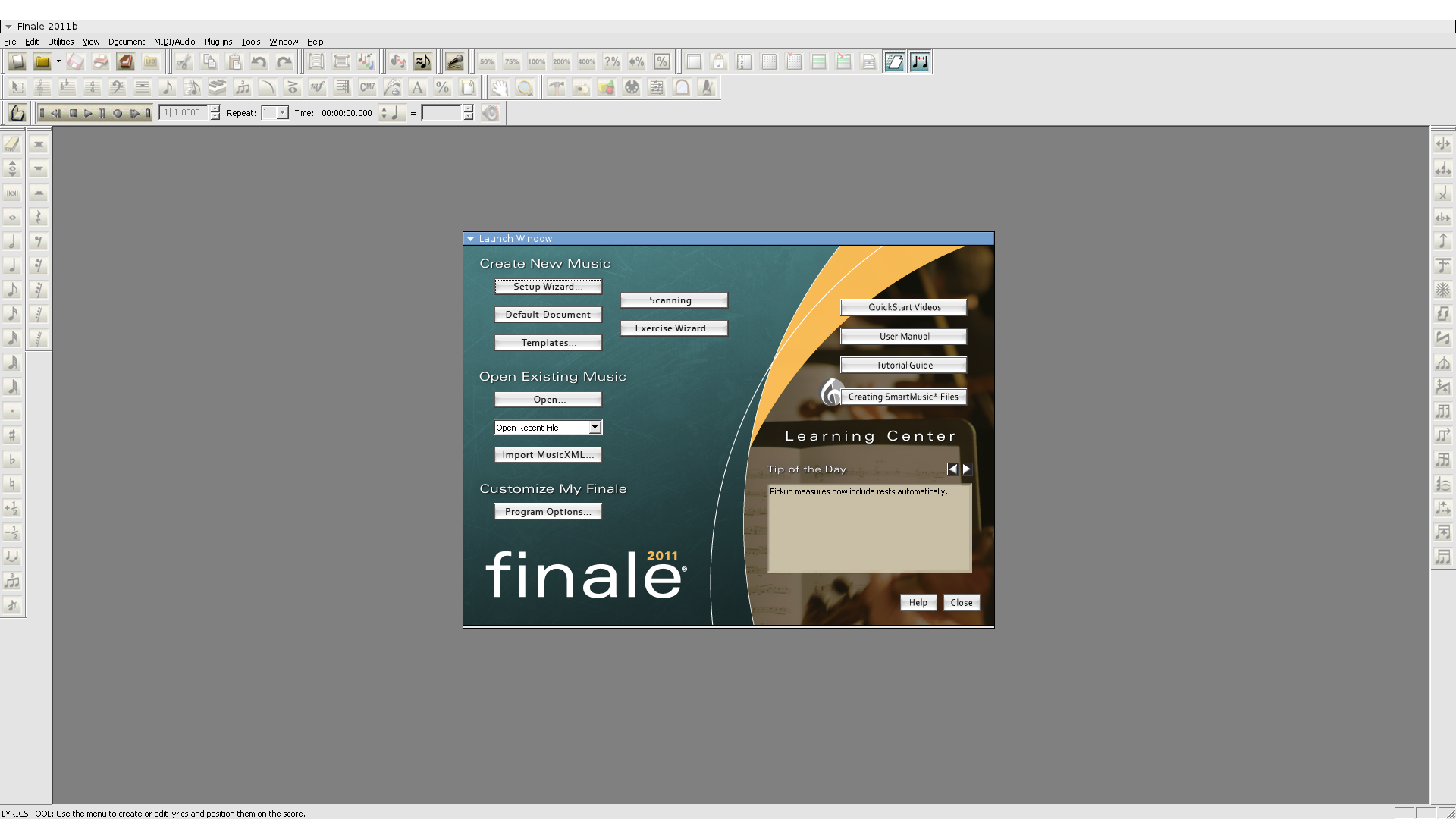Click the Undo arrow icon

pyautogui.click(x=259, y=62)
